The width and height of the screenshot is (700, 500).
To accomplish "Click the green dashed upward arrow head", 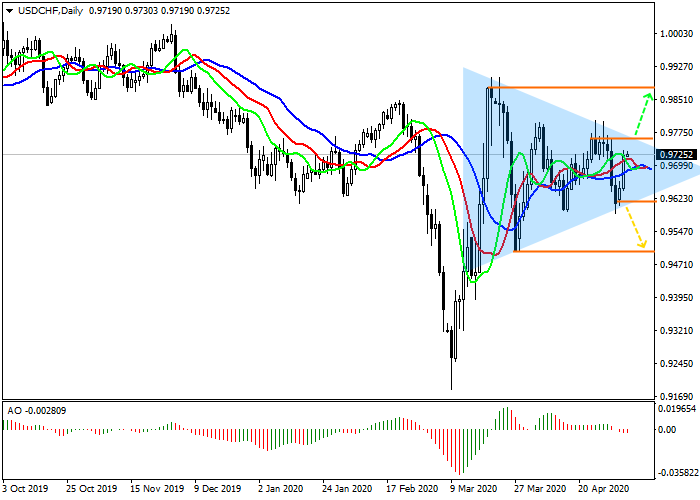I will point(648,98).
